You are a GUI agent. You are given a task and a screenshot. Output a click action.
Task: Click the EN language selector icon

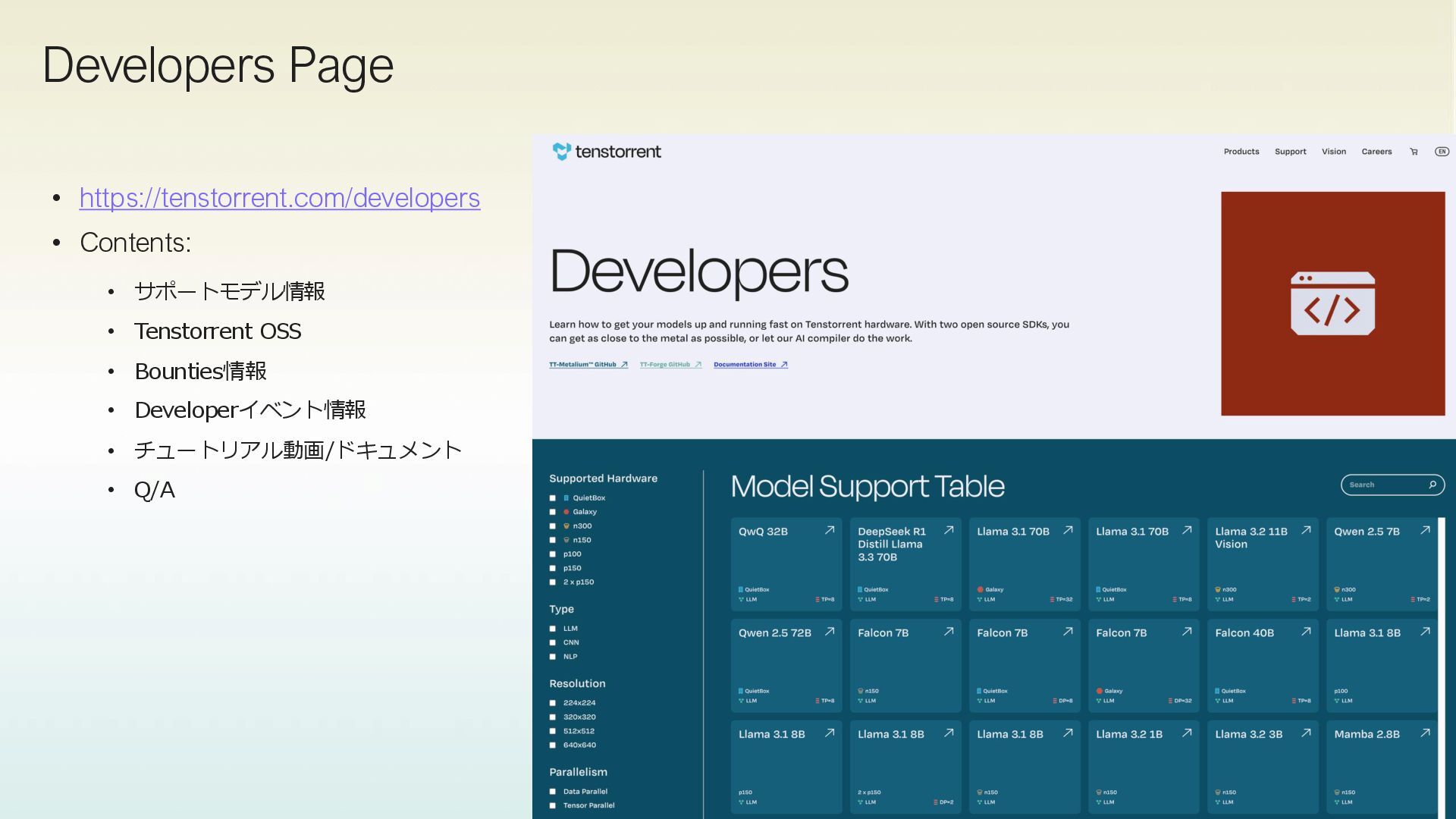(x=1442, y=152)
